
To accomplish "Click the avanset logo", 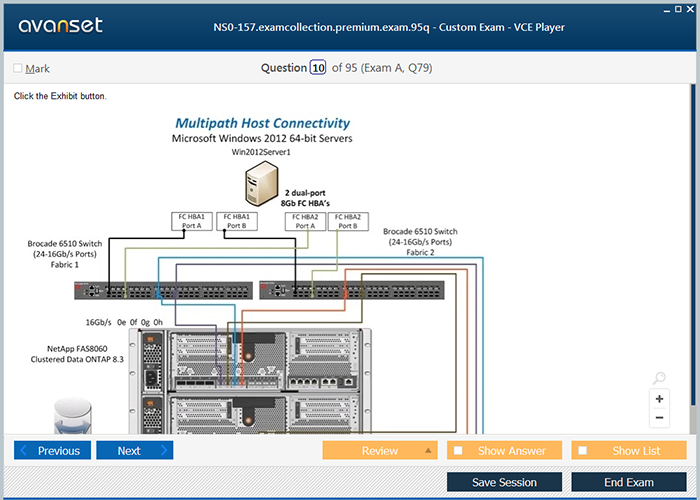I will click(60, 25).
